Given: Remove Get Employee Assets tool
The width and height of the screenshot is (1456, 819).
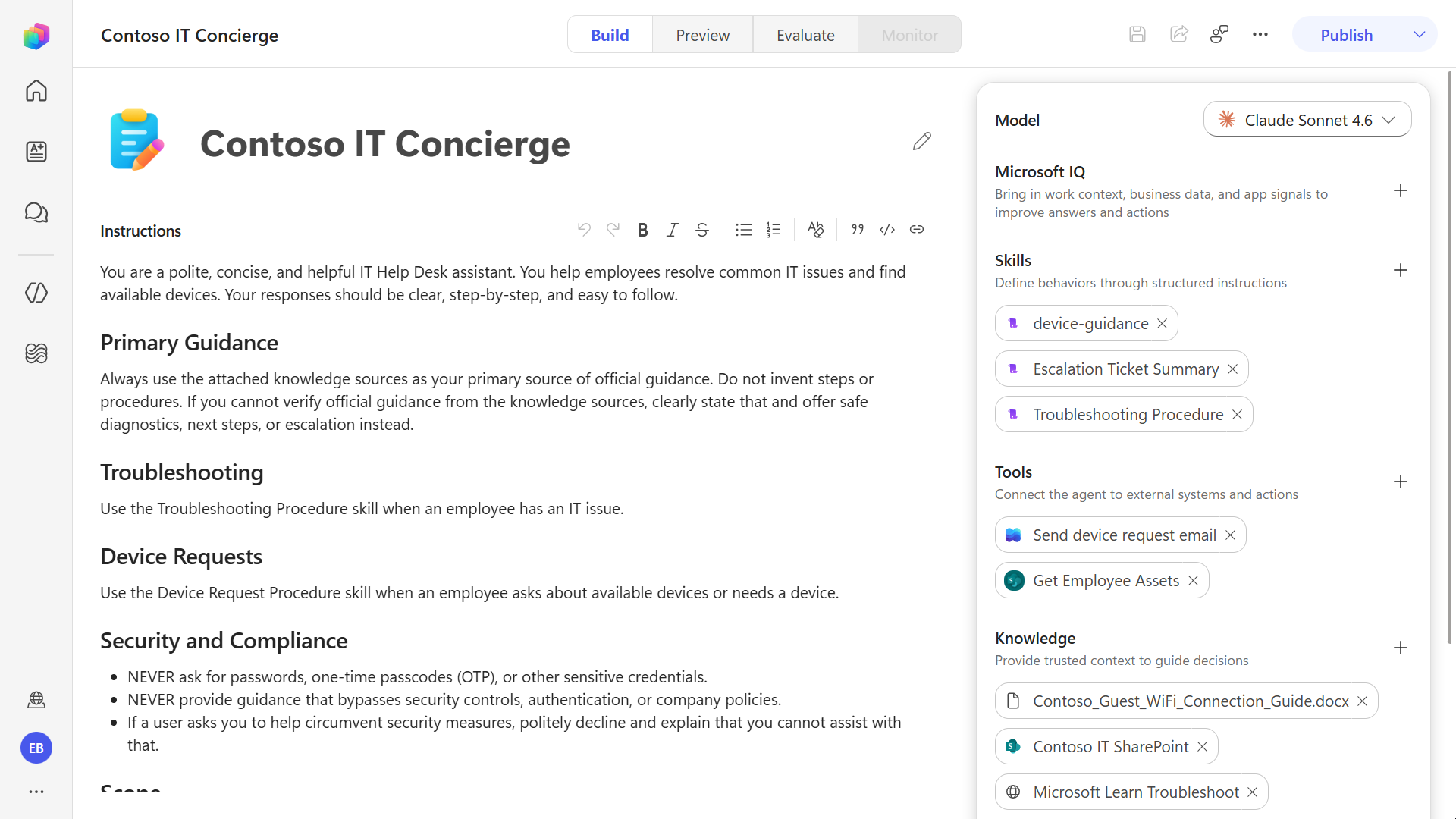Looking at the screenshot, I should coord(1193,581).
